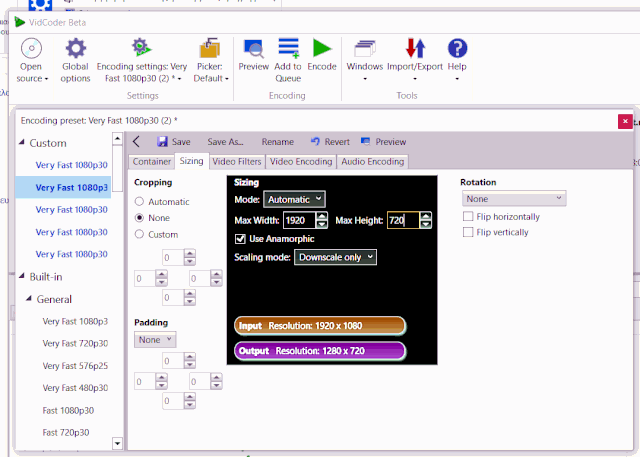Click the Input Resolution 1920 x 1080 bar
640x457 pixels.
click(x=320, y=326)
